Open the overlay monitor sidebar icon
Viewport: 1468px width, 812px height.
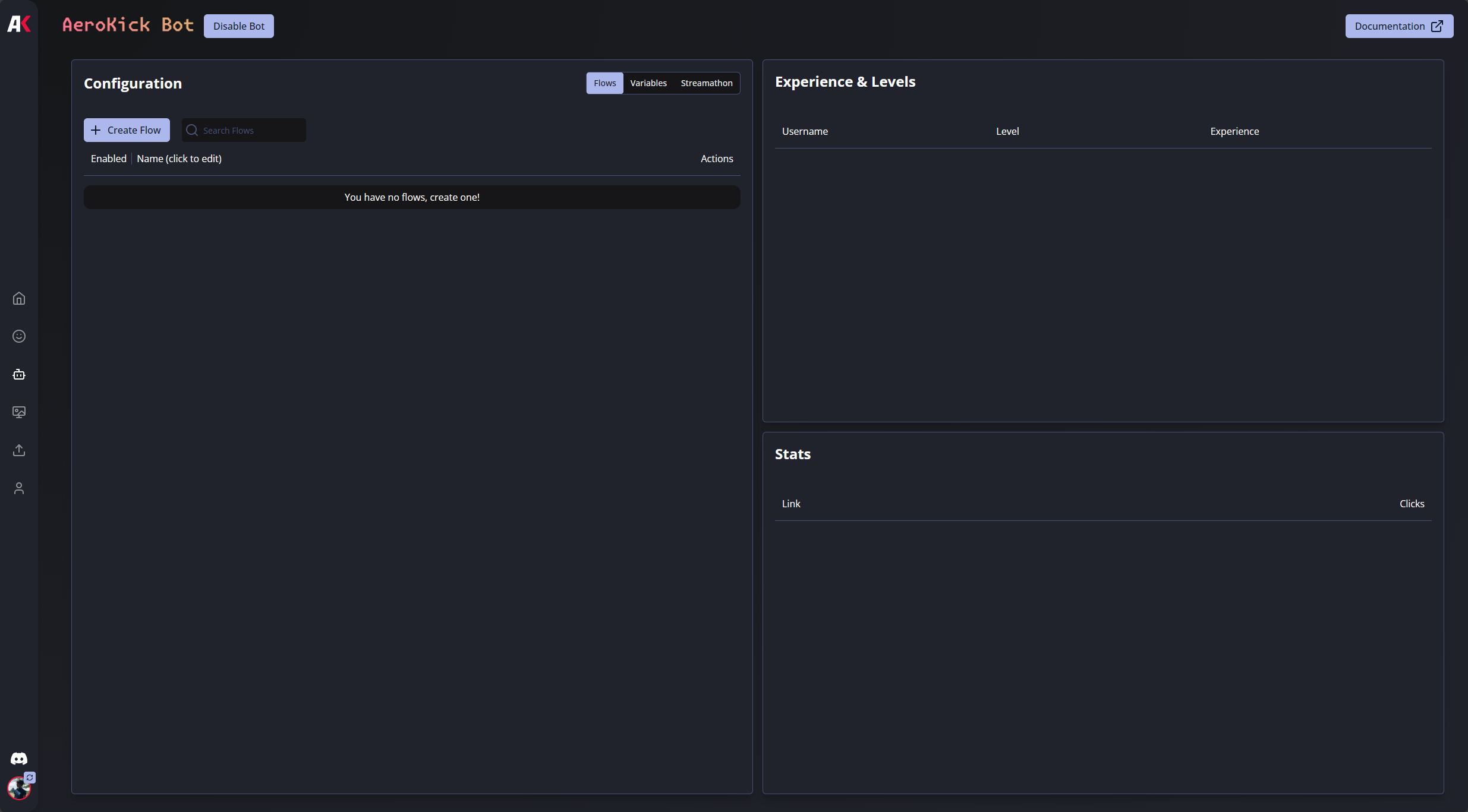pyautogui.click(x=19, y=412)
